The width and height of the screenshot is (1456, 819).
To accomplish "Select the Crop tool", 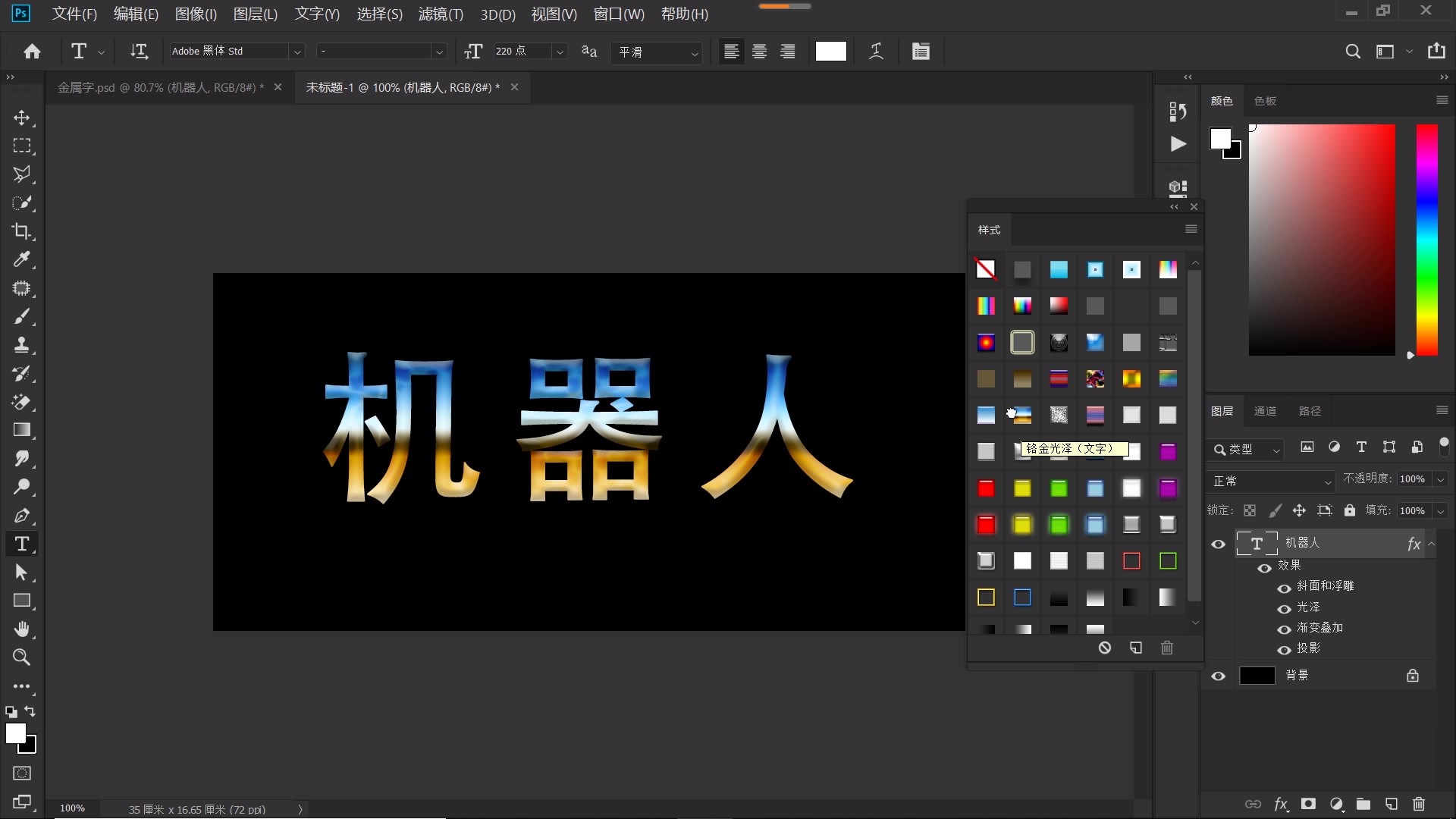I will 22,231.
